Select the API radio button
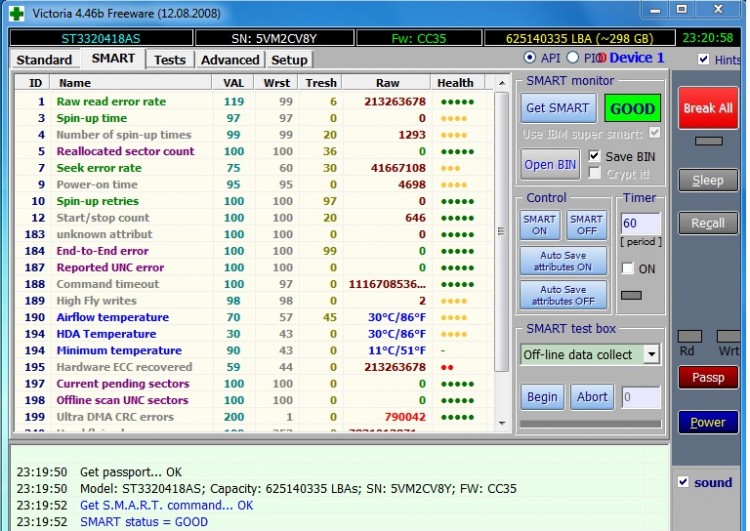Viewport: 750px width, 531px height. pyautogui.click(x=529, y=57)
